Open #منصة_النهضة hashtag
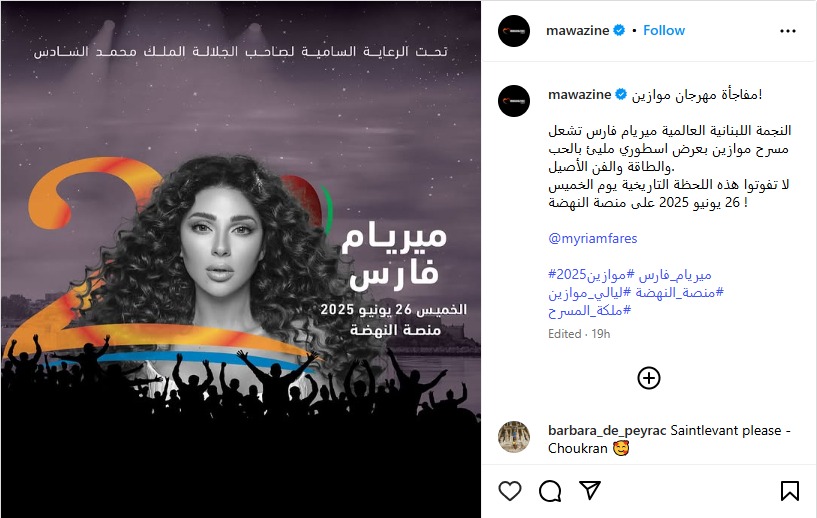817x518 pixels. pyautogui.click(x=679, y=293)
